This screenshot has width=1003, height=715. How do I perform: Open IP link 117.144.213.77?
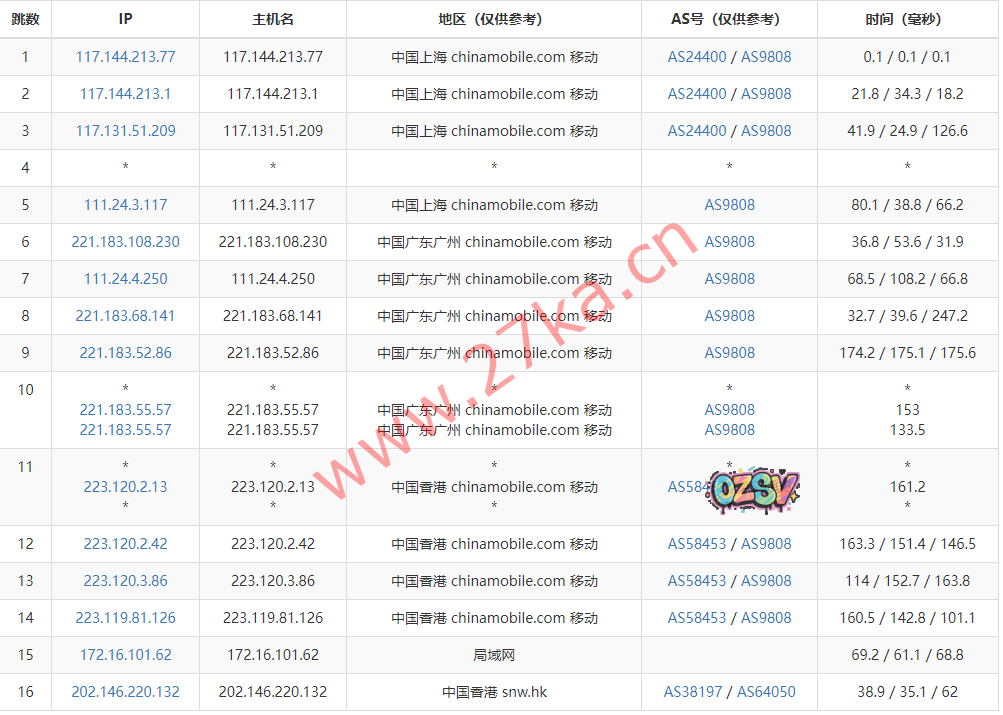click(125, 57)
